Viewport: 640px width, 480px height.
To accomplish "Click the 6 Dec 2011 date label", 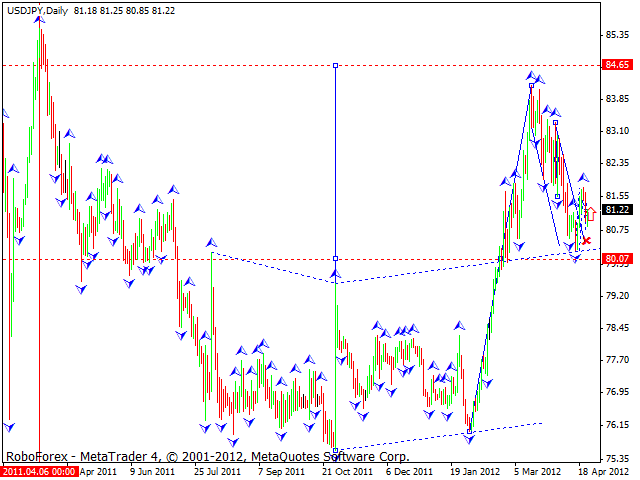I will tap(409, 471).
